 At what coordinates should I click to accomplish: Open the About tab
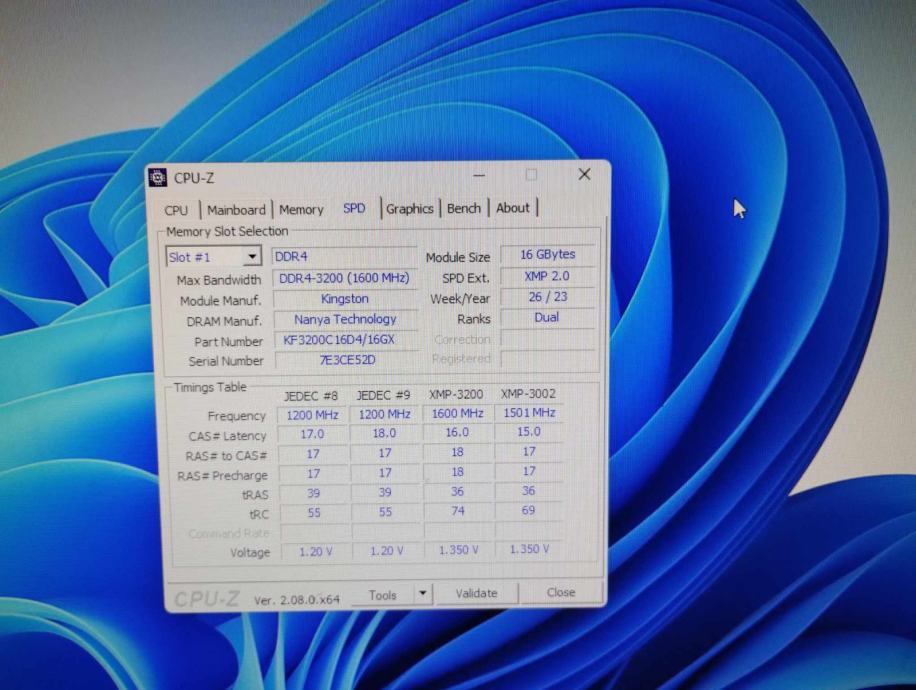tap(512, 207)
